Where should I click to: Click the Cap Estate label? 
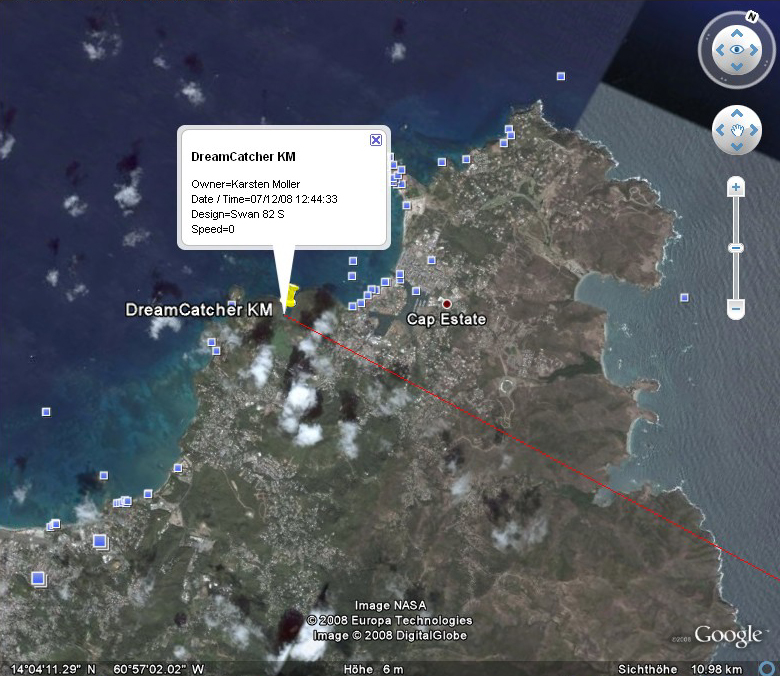pos(446,320)
